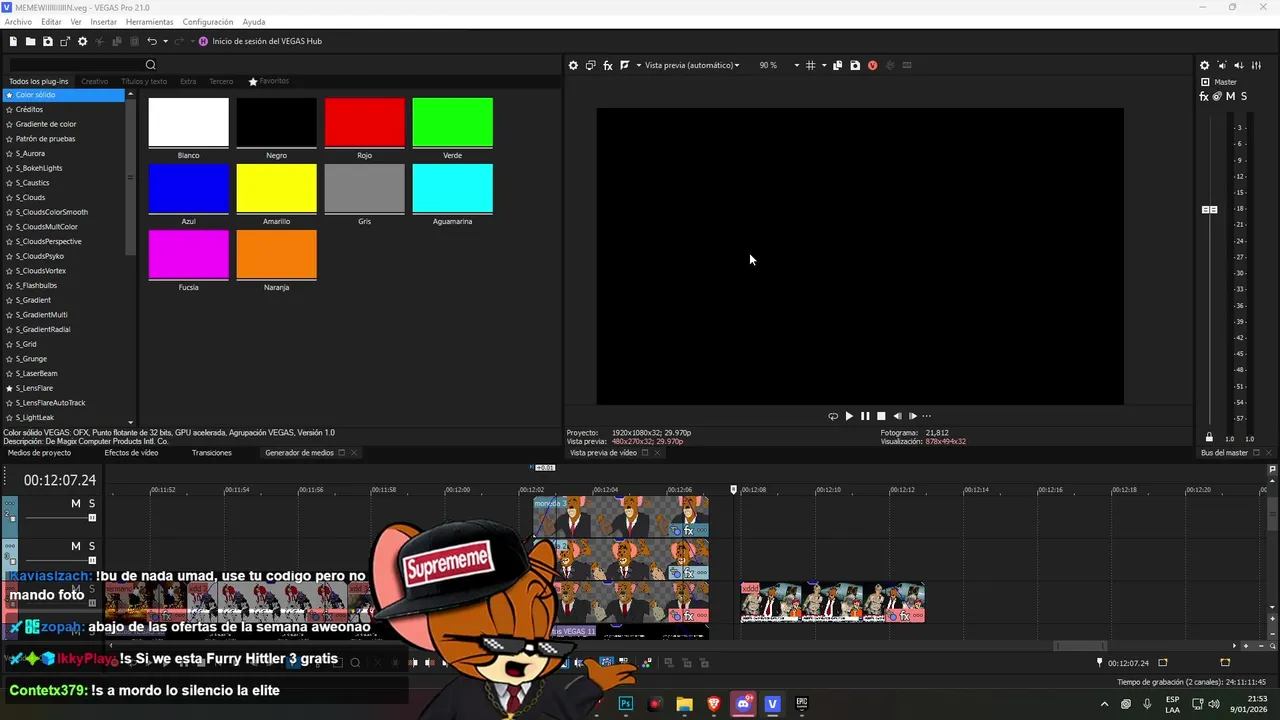Open more transport options (ellipsis)
1280x720 pixels.
[x=927, y=416]
